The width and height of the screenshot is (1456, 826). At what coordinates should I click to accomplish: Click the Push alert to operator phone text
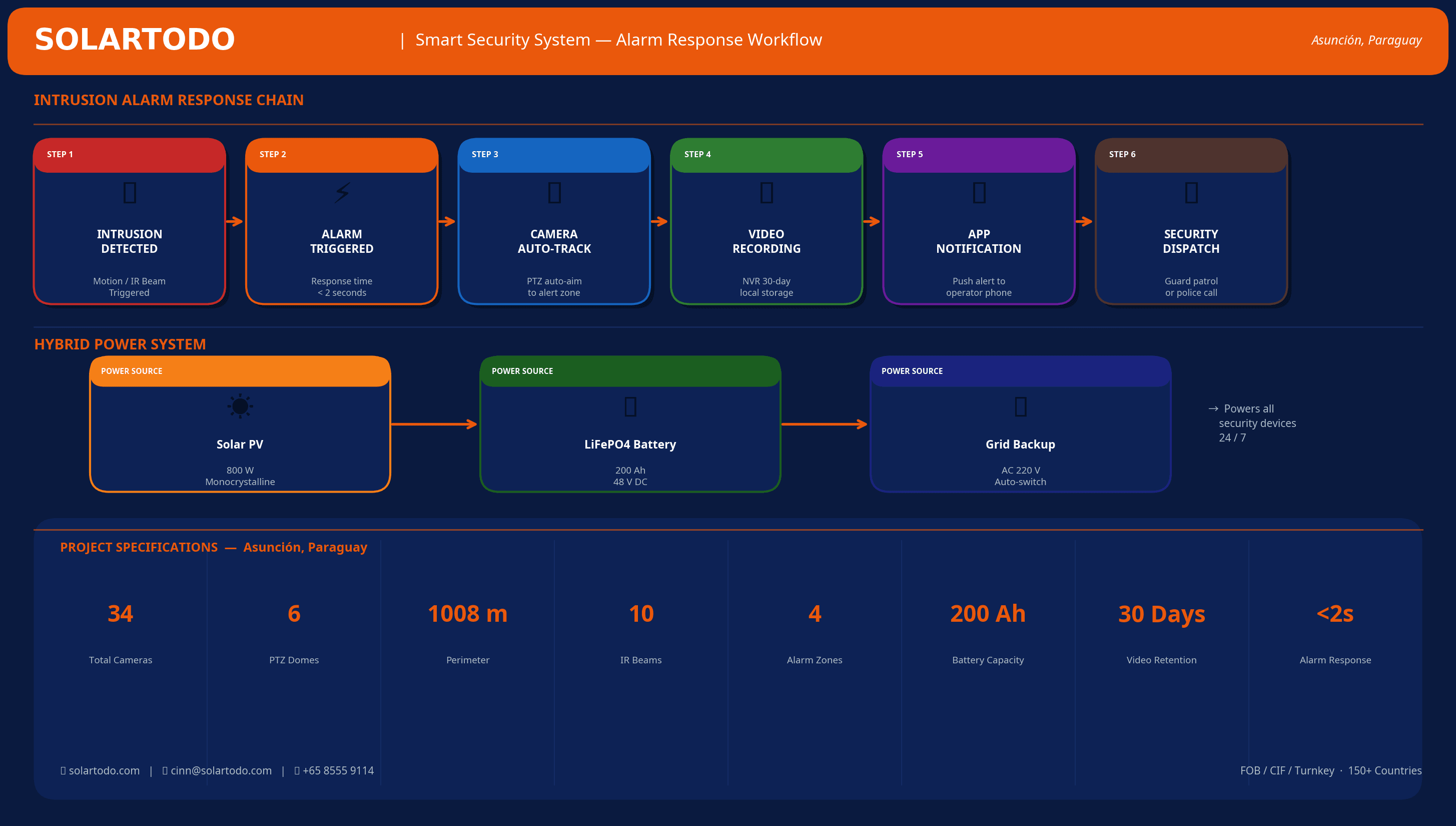point(979,286)
